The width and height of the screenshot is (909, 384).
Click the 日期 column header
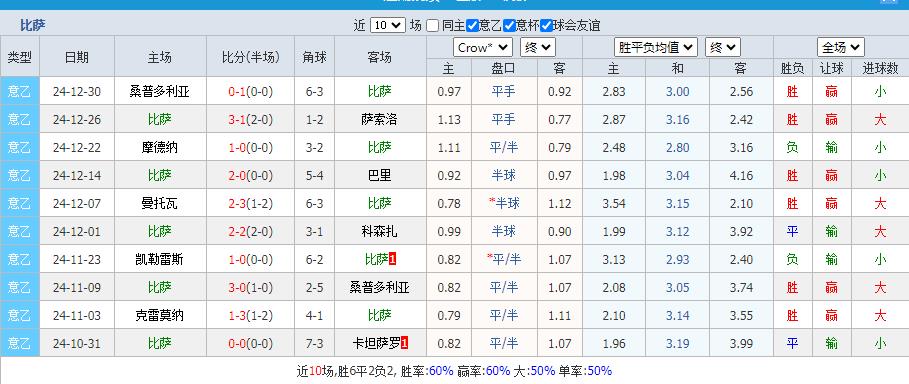[x=77, y=57]
